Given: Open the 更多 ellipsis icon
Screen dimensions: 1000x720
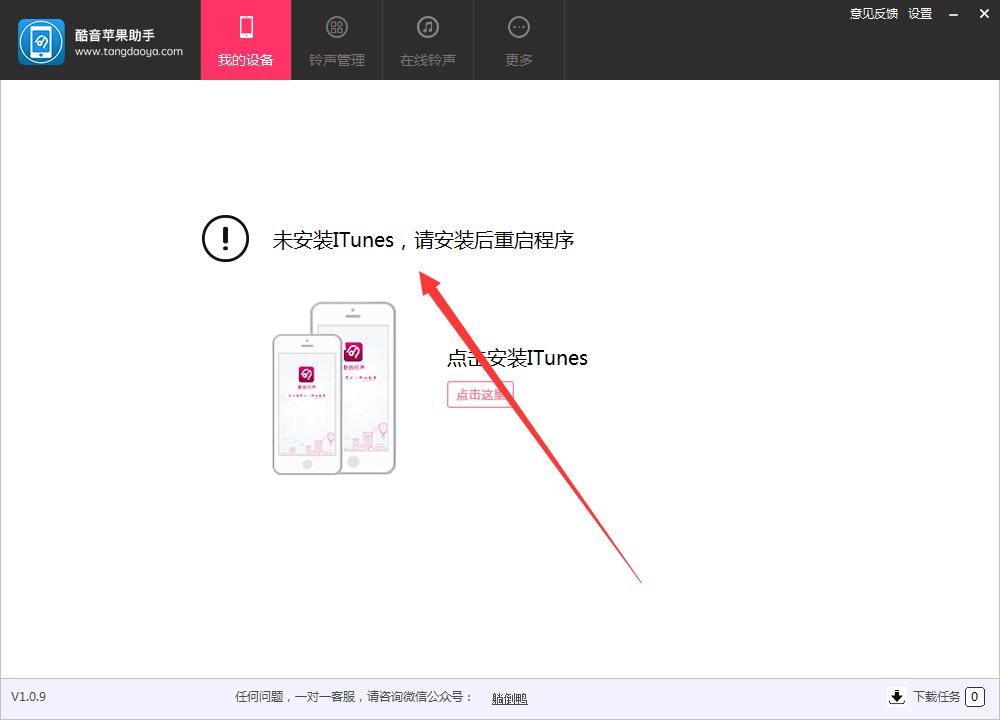Looking at the screenshot, I should 518,27.
